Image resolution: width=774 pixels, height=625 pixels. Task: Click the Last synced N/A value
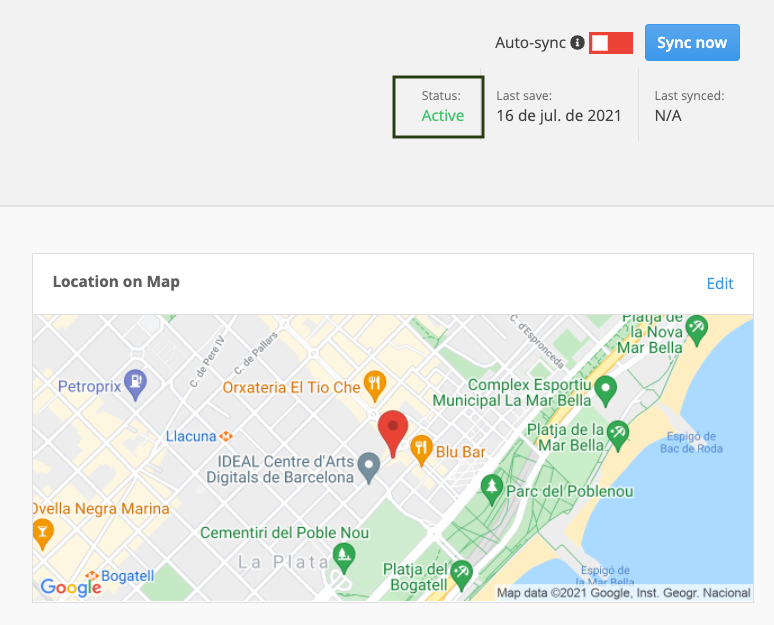(668, 116)
